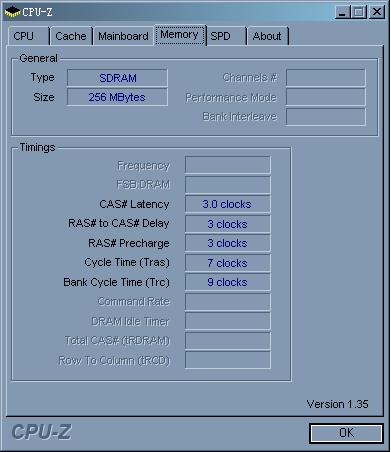This screenshot has width=391, height=452.
Task: Click the Bank Cycle Time (Trc) value
Action: tap(227, 282)
